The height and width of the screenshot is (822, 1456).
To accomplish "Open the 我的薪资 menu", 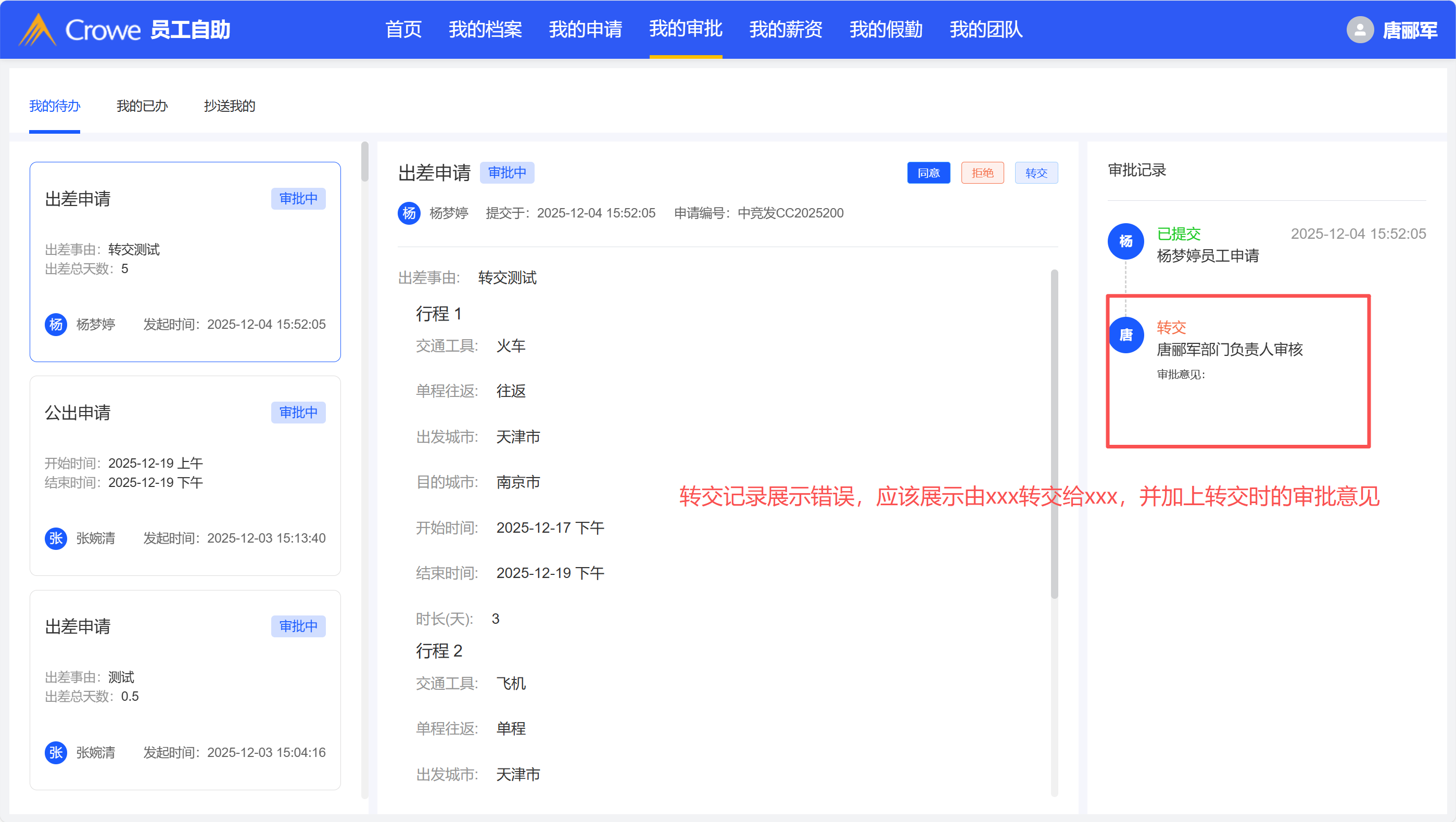I will (785, 29).
